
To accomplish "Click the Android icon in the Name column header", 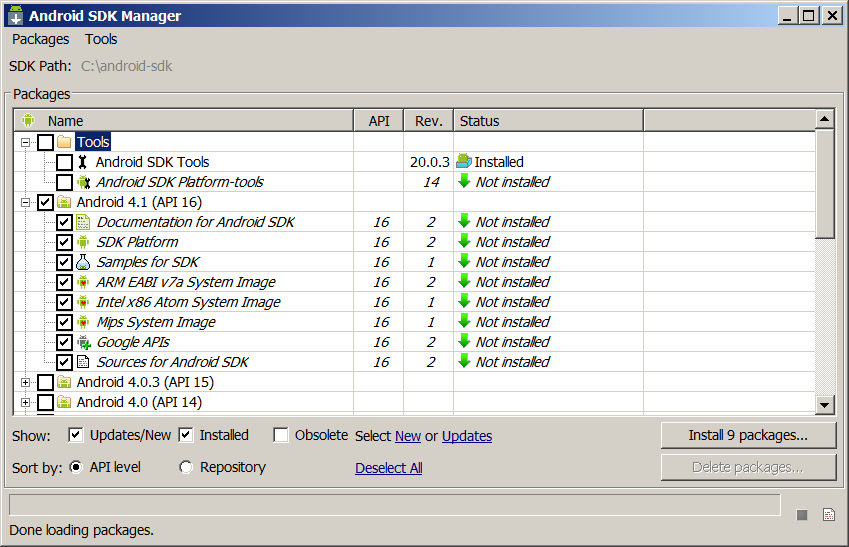I will [28, 120].
